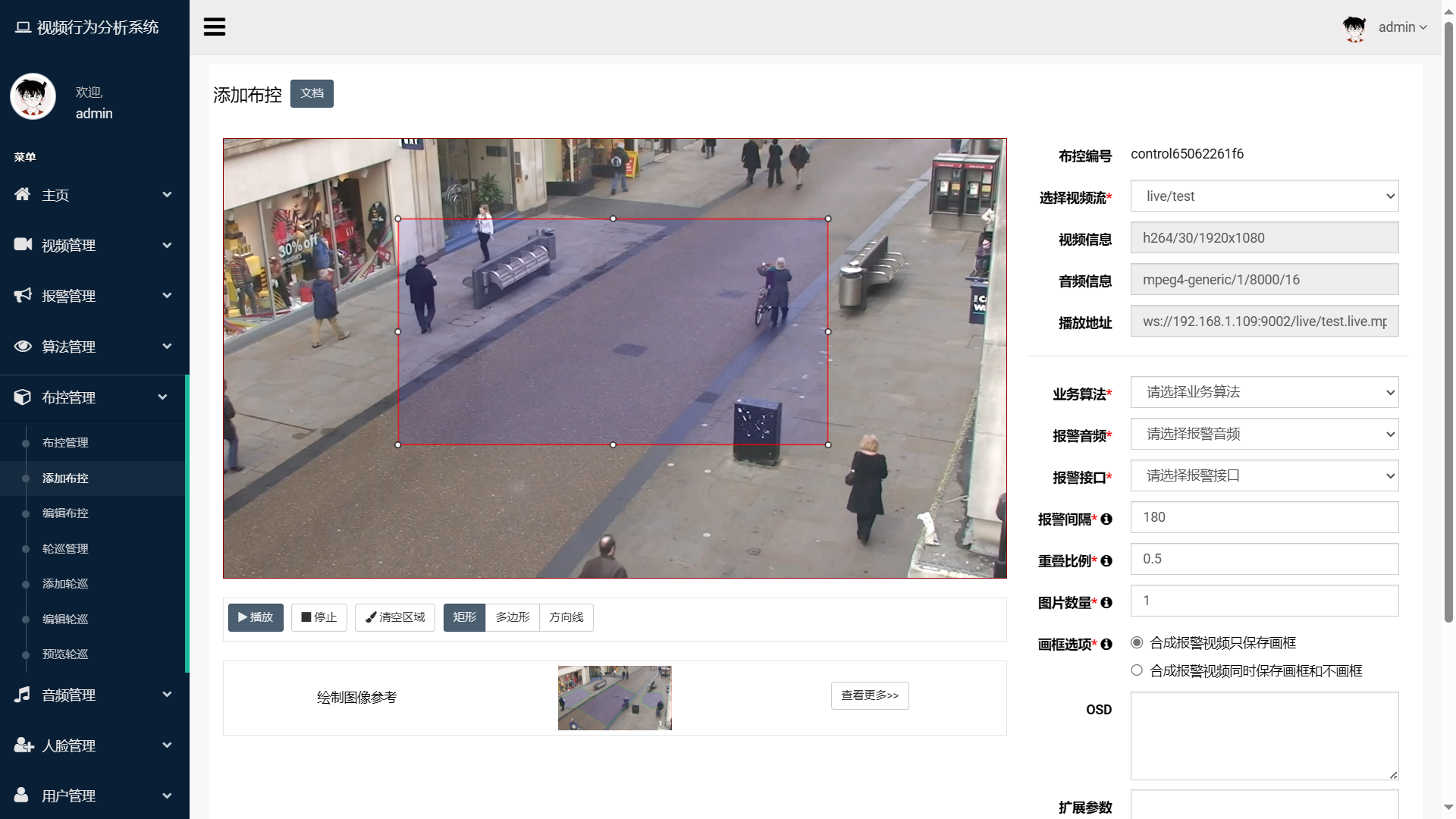The height and width of the screenshot is (819, 1456).
Task: Click the music note icon for 音频管理
Action: [x=23, y=694]
